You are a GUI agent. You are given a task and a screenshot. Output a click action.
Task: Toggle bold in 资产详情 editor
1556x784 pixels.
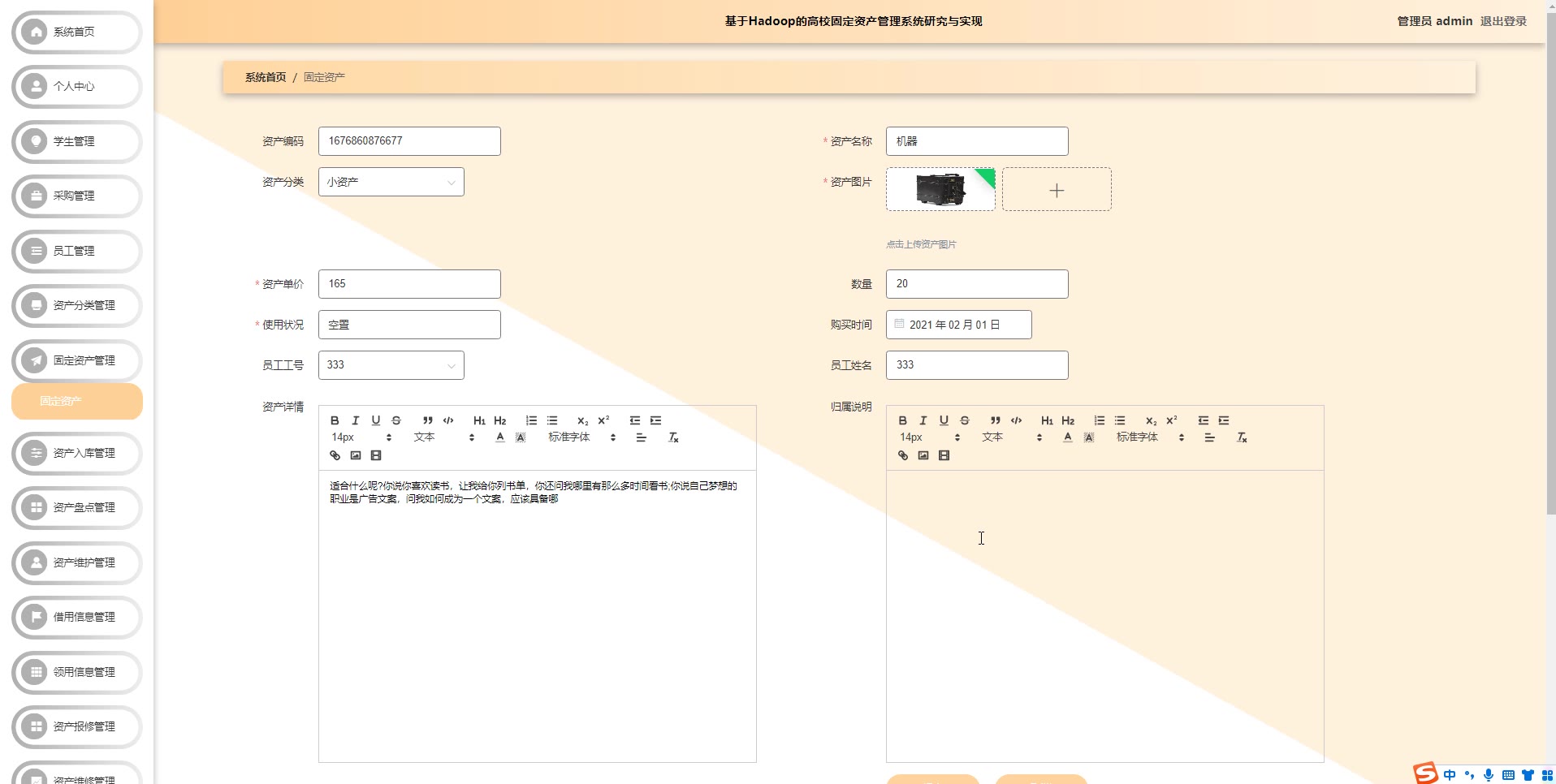pyautogui.click(x=335, y=420)
